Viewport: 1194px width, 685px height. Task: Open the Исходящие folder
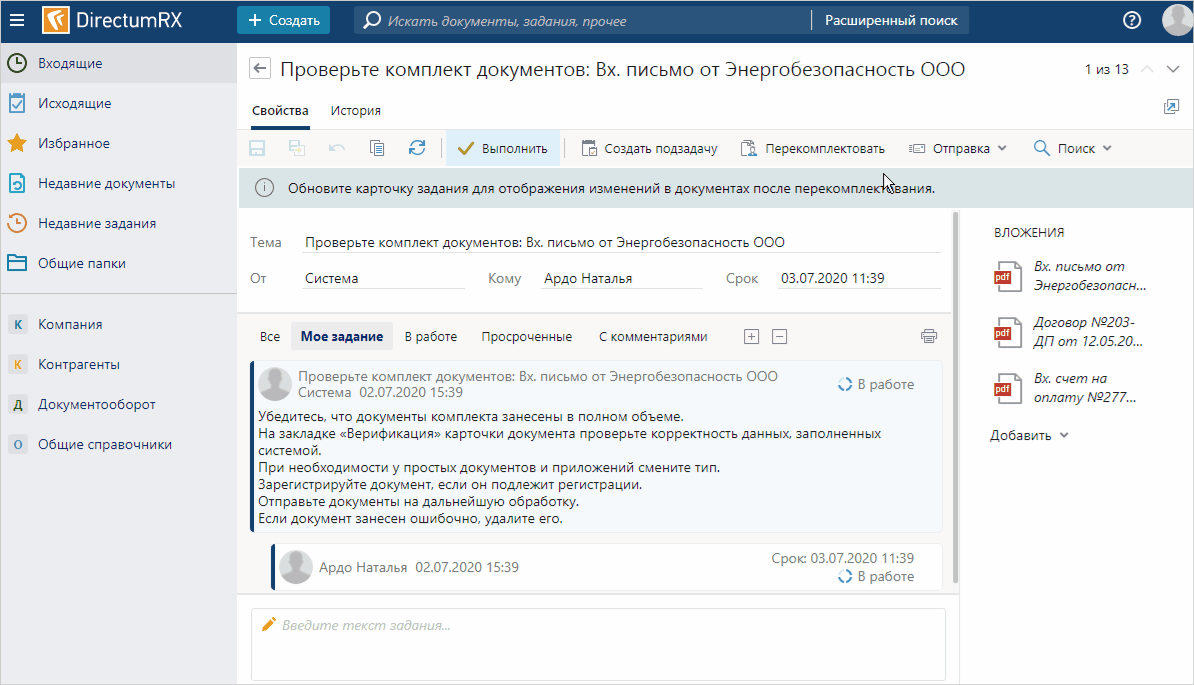119,104
